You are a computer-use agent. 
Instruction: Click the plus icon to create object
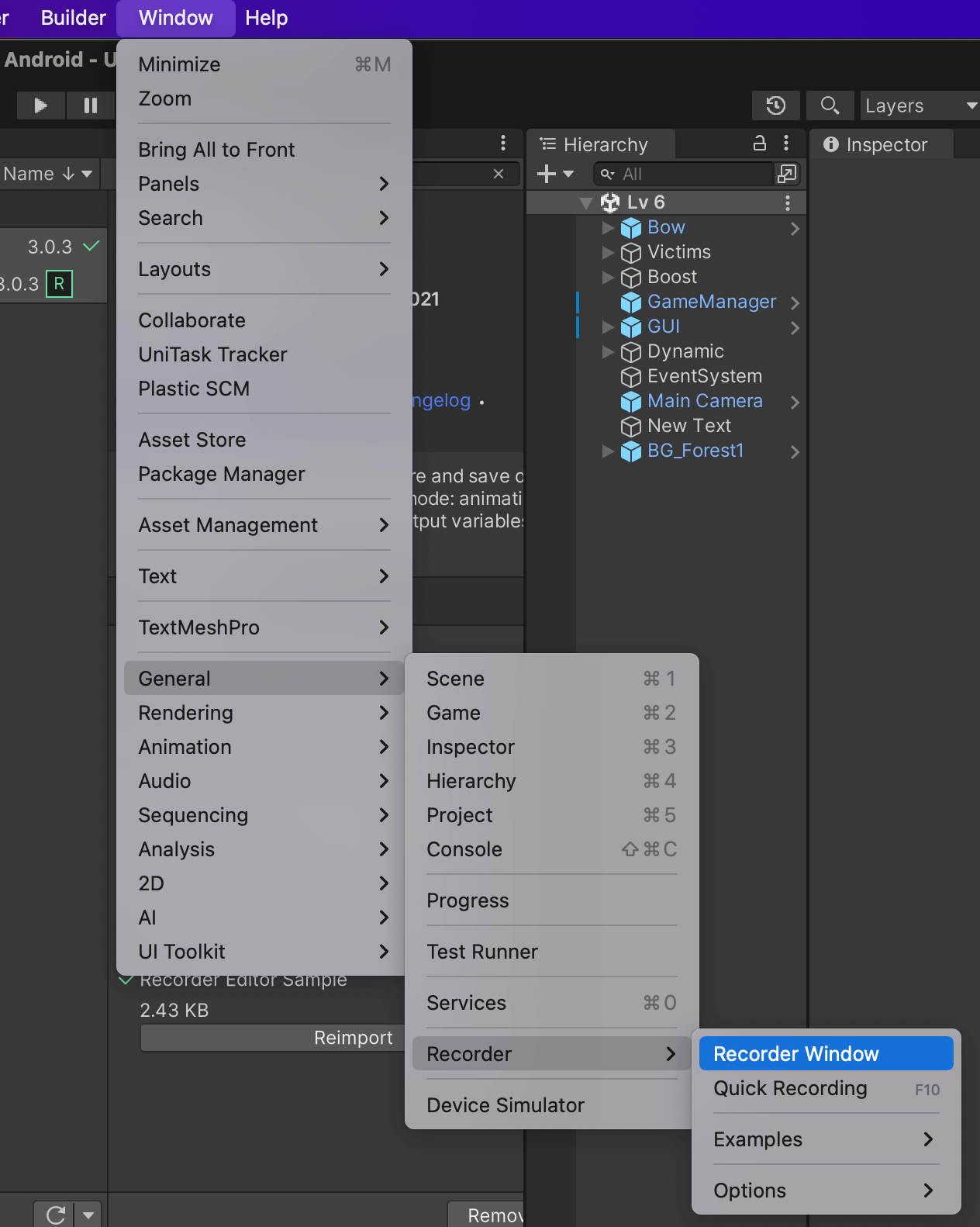(547, 174)
